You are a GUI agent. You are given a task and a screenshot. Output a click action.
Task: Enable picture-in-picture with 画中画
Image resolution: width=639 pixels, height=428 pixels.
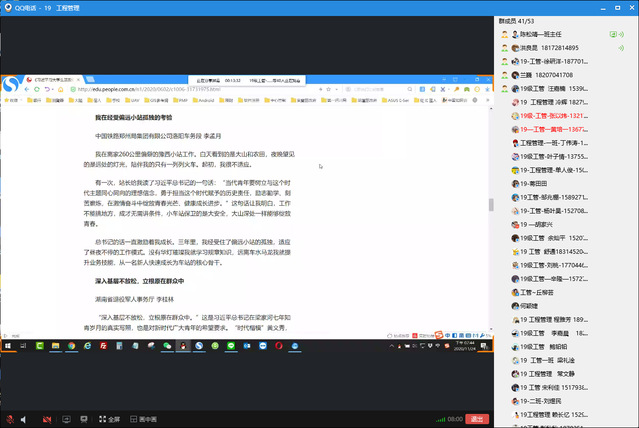pyautogui.click(x=143, y=419)
